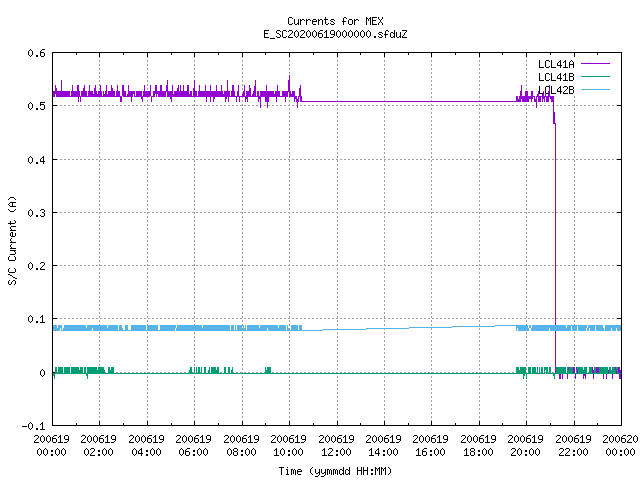The height and width of the screenshot is (480, 640).
Task: Select the filename 'E_SC20200619000000.sfduZ' subtitle
Action: coord(335,34)
